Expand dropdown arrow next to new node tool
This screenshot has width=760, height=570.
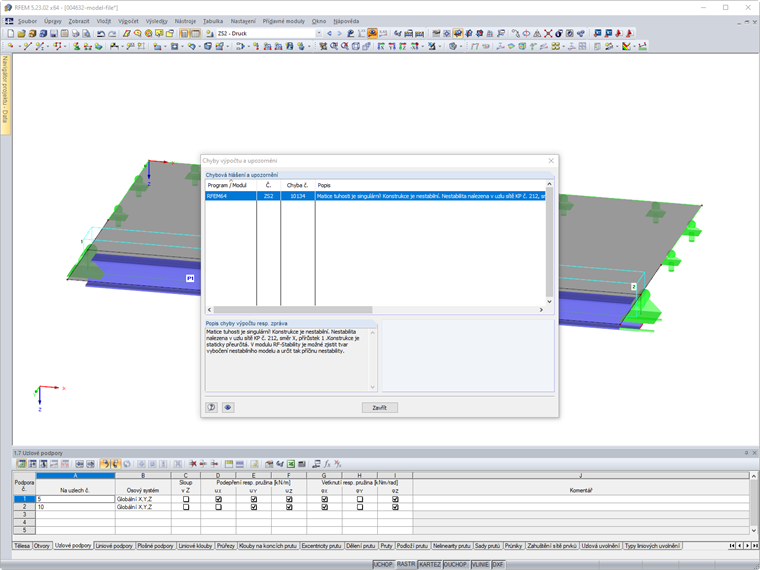pyautogui.click(x=18, y=46)
